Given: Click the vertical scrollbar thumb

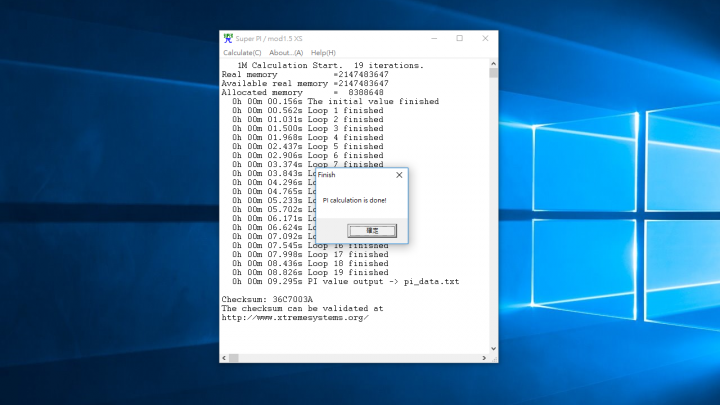Looking at the screenshot, I should point(494,73).
